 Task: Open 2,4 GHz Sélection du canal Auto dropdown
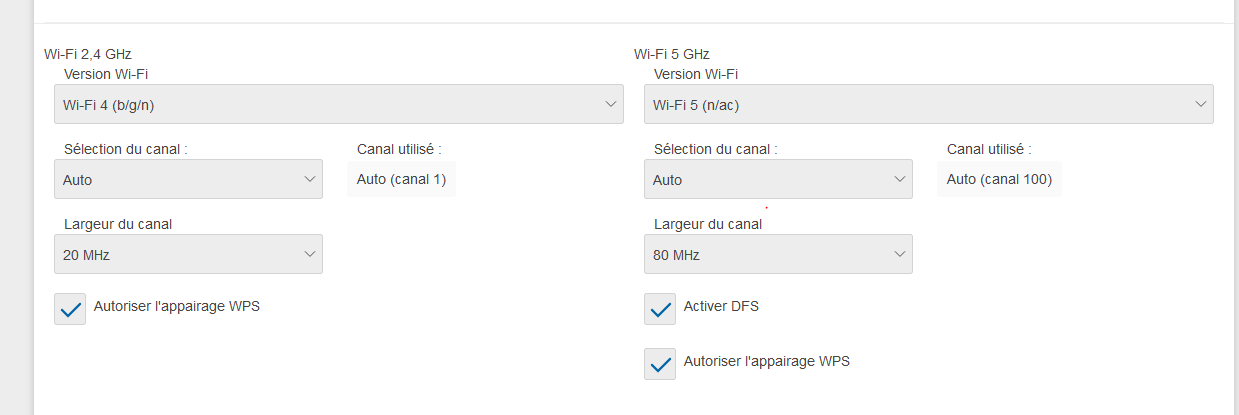(188, 179)
